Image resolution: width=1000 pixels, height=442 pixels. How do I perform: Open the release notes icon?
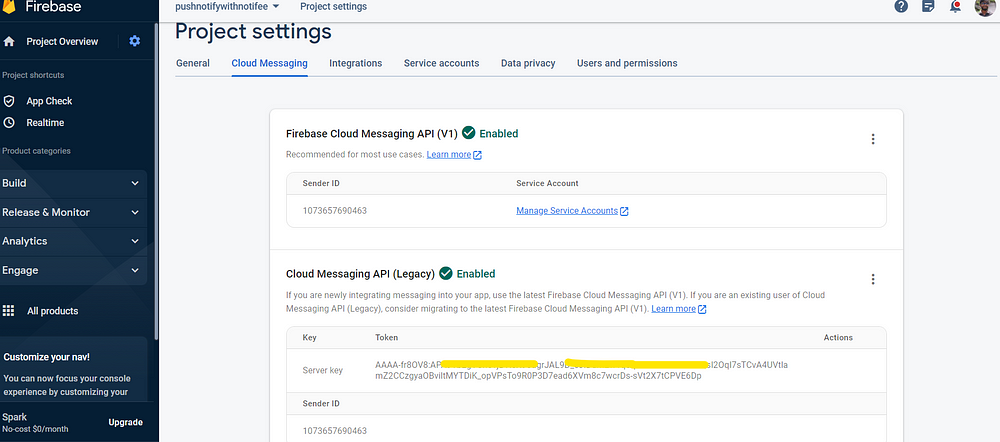coord(929,7)
